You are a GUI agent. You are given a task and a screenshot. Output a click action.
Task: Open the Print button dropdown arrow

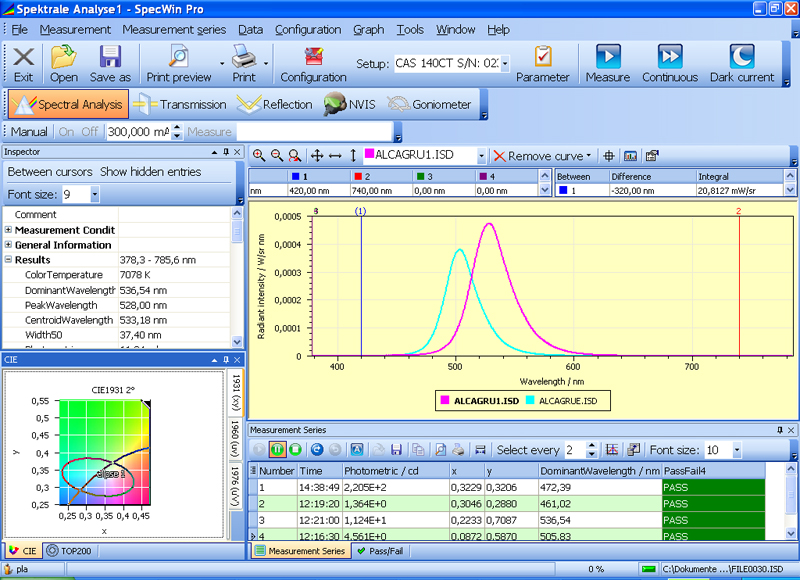click(266, 64)
